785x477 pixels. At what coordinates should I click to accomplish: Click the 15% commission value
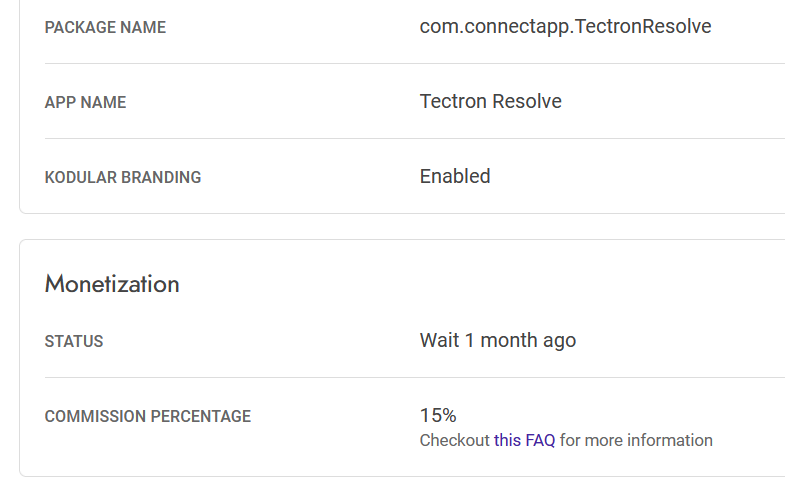tap(438, 415)
